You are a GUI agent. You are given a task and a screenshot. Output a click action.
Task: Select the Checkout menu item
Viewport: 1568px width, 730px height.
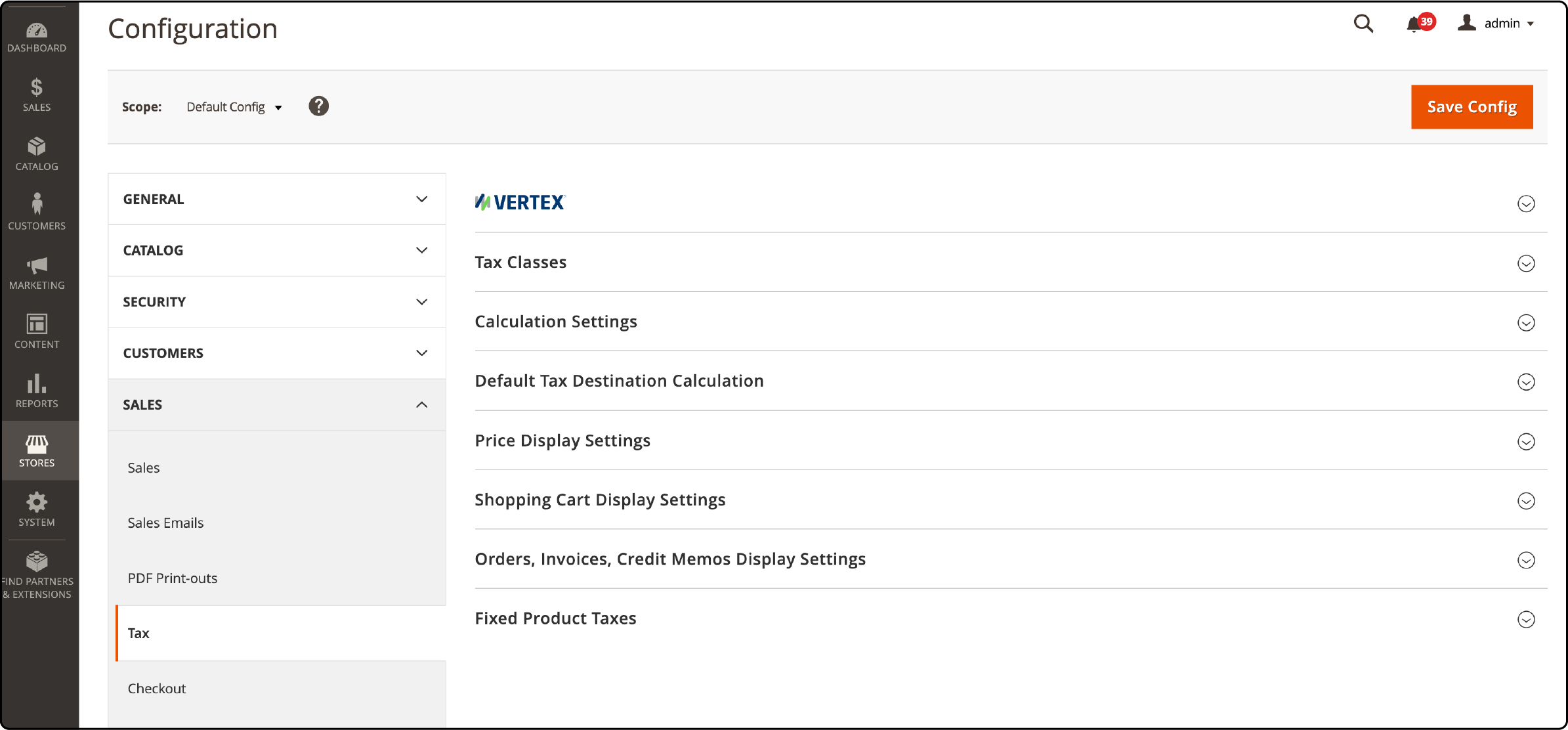click(156, 688)
